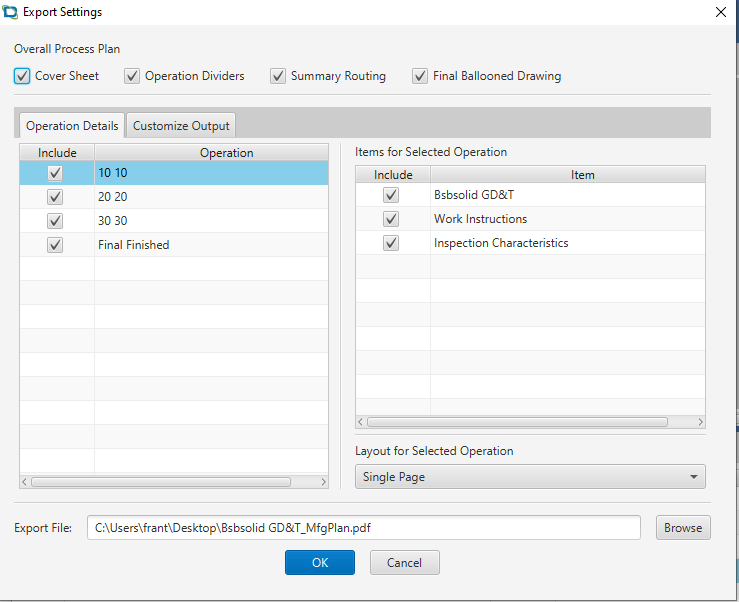Click the Cancel button
This screenshot has width=739, height=602.
point(404,562)
